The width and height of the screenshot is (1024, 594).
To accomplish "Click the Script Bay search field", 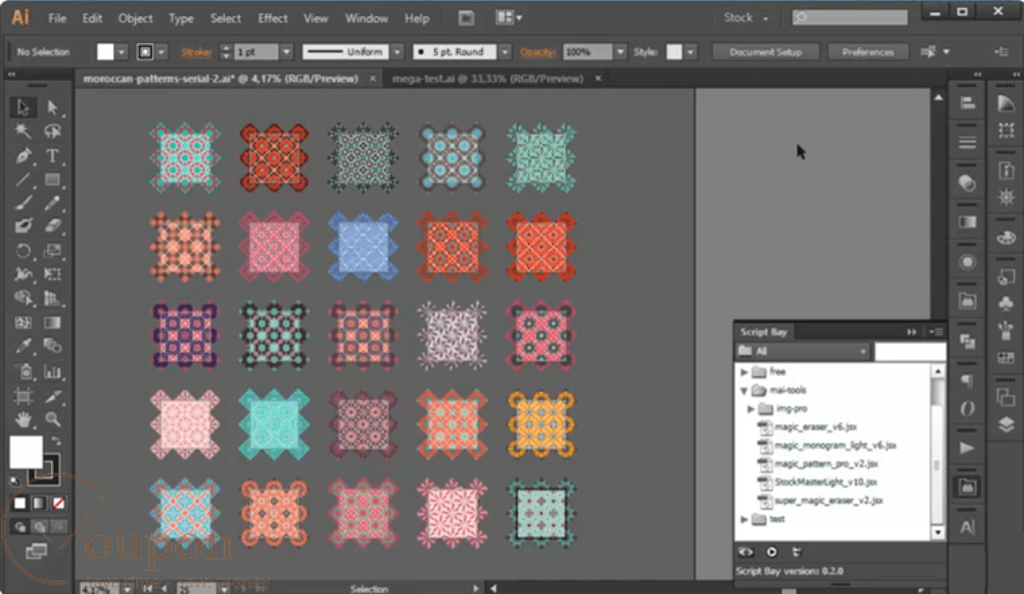I will (910, 351).
